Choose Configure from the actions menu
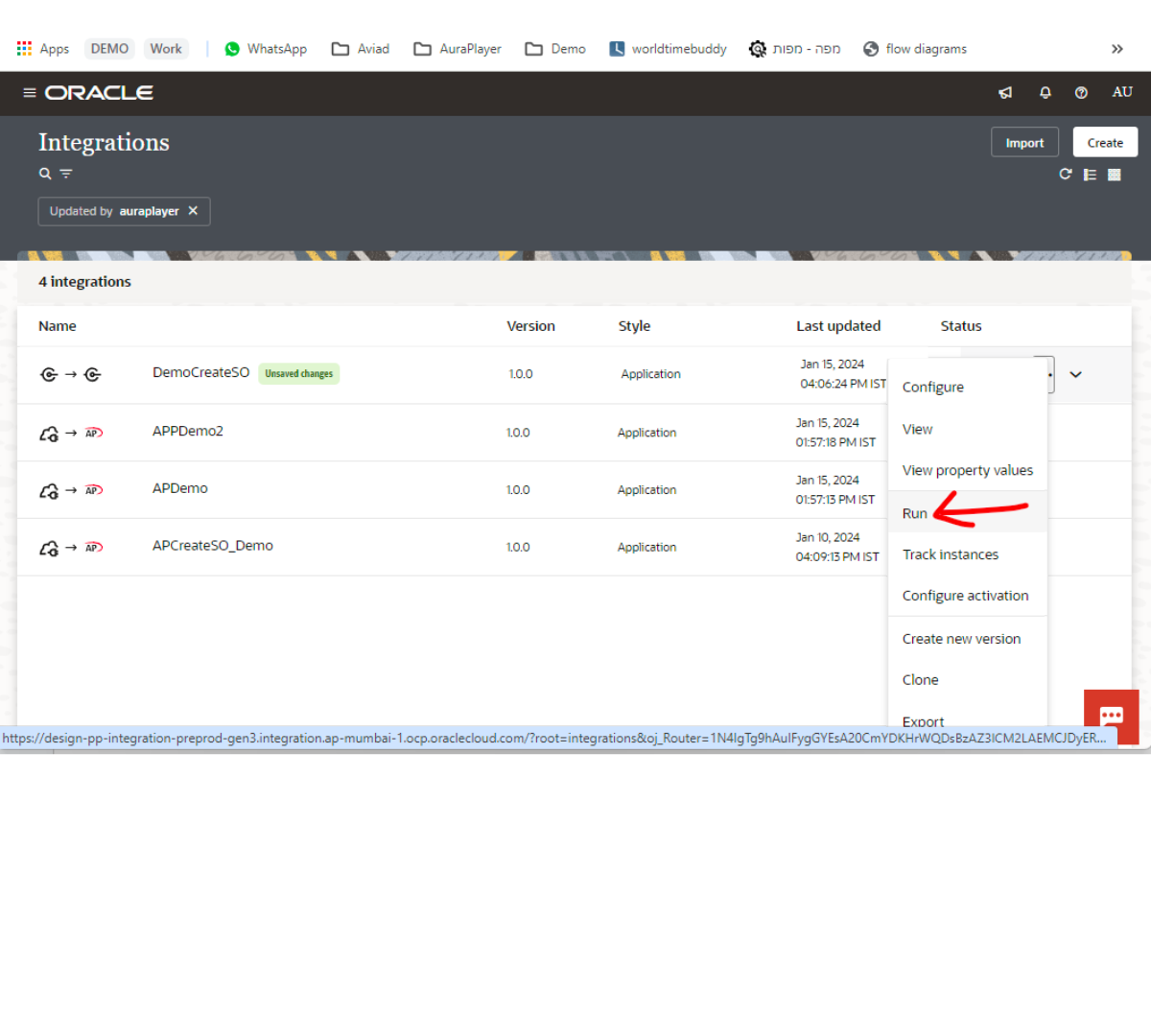Image resolution: width=1151 pixels, height=1036 pixels. pyautogui.click(x=968, y=388)
